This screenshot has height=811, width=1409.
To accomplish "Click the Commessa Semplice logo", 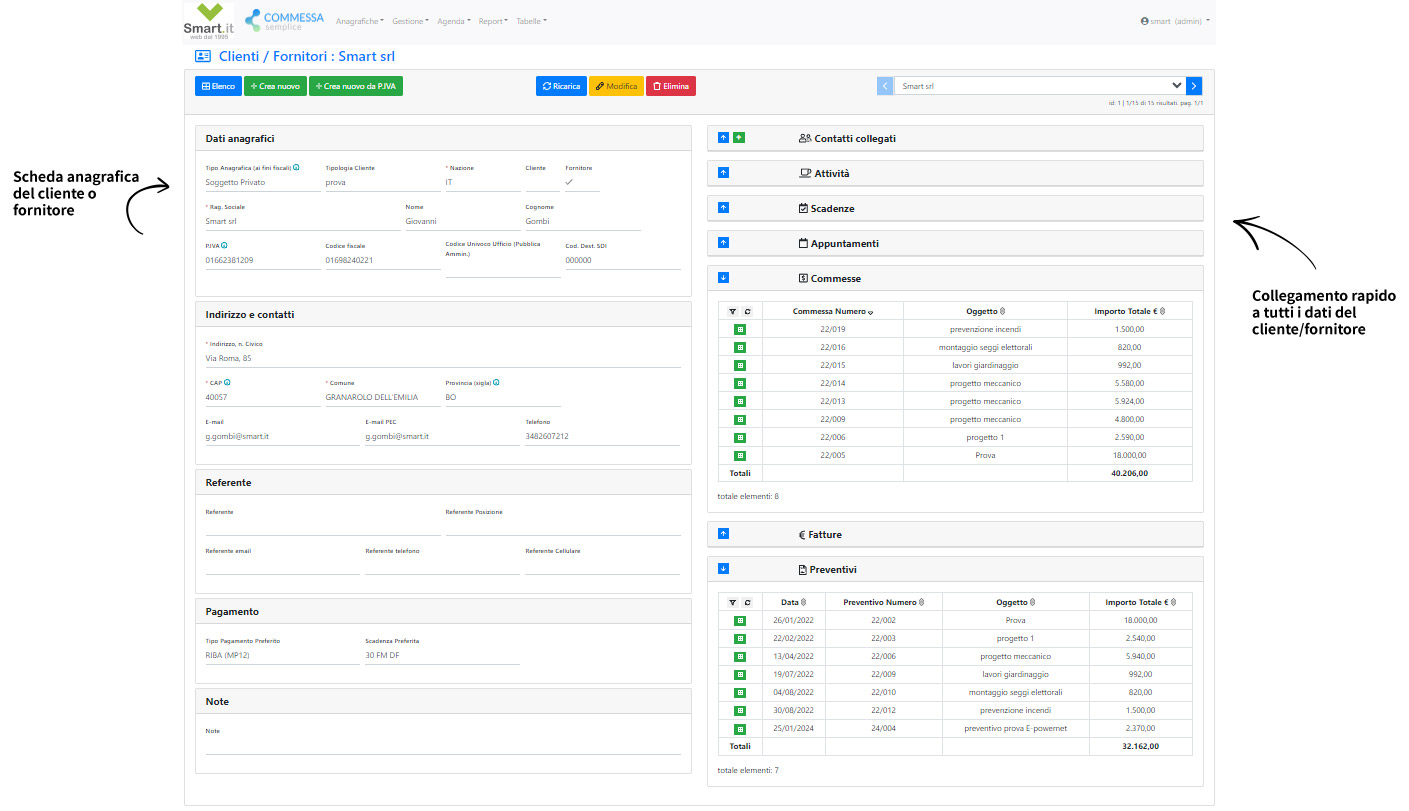I will click(284, 20).
